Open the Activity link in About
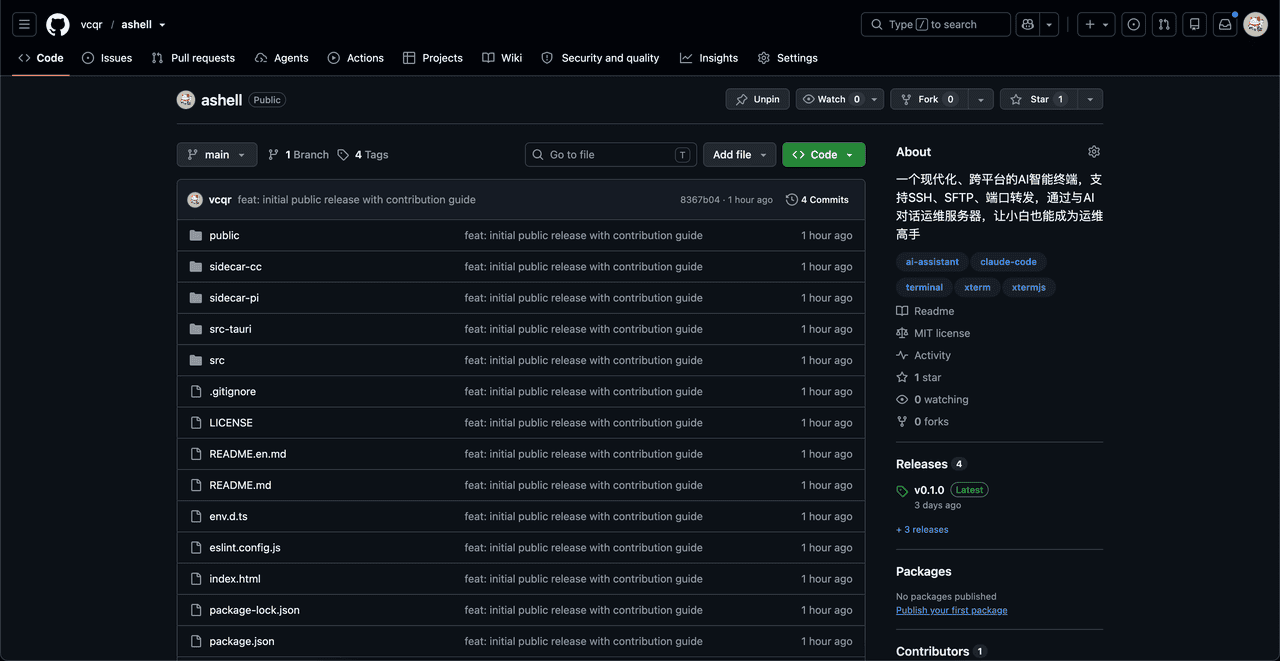The image size is (1280, 661). click(924, 355)
